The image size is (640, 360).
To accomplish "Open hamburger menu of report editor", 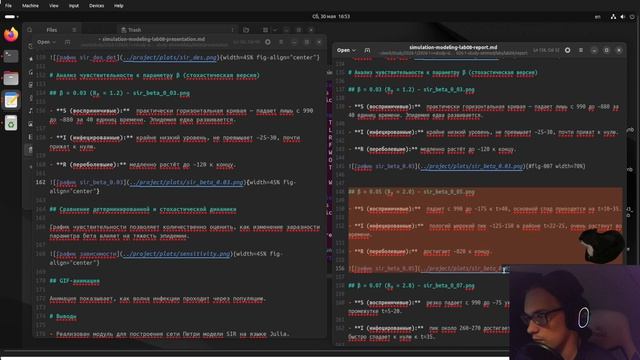I will [581, 50].
